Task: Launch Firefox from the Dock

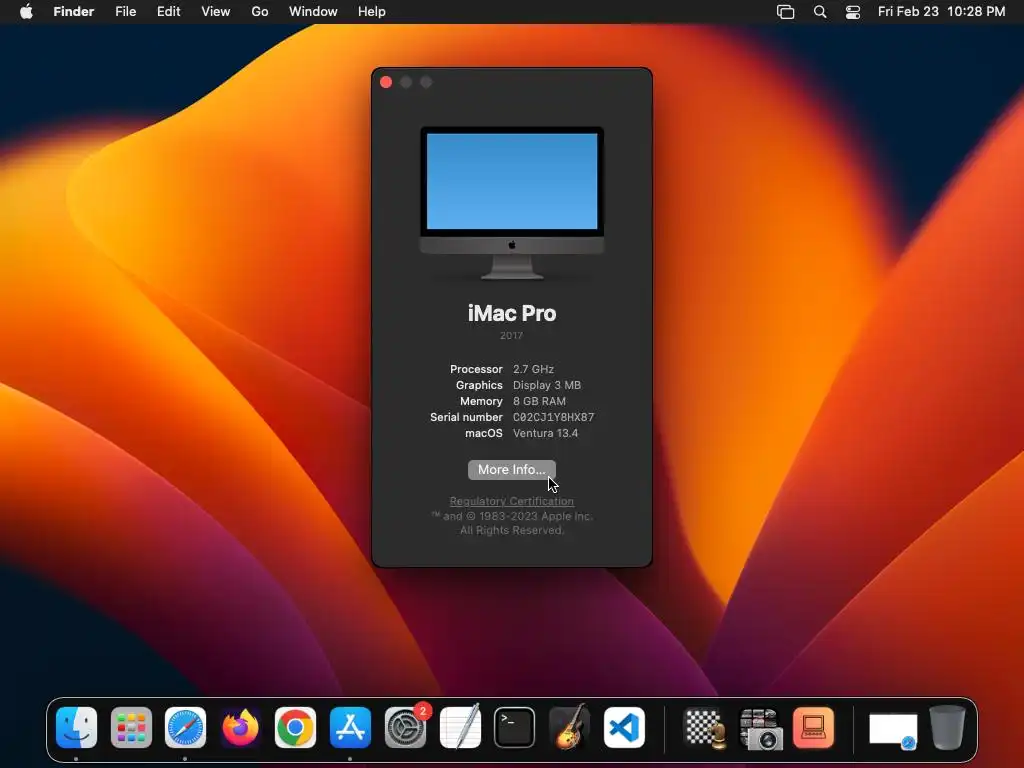Action: pyautogui.click(x=240, y=728)
